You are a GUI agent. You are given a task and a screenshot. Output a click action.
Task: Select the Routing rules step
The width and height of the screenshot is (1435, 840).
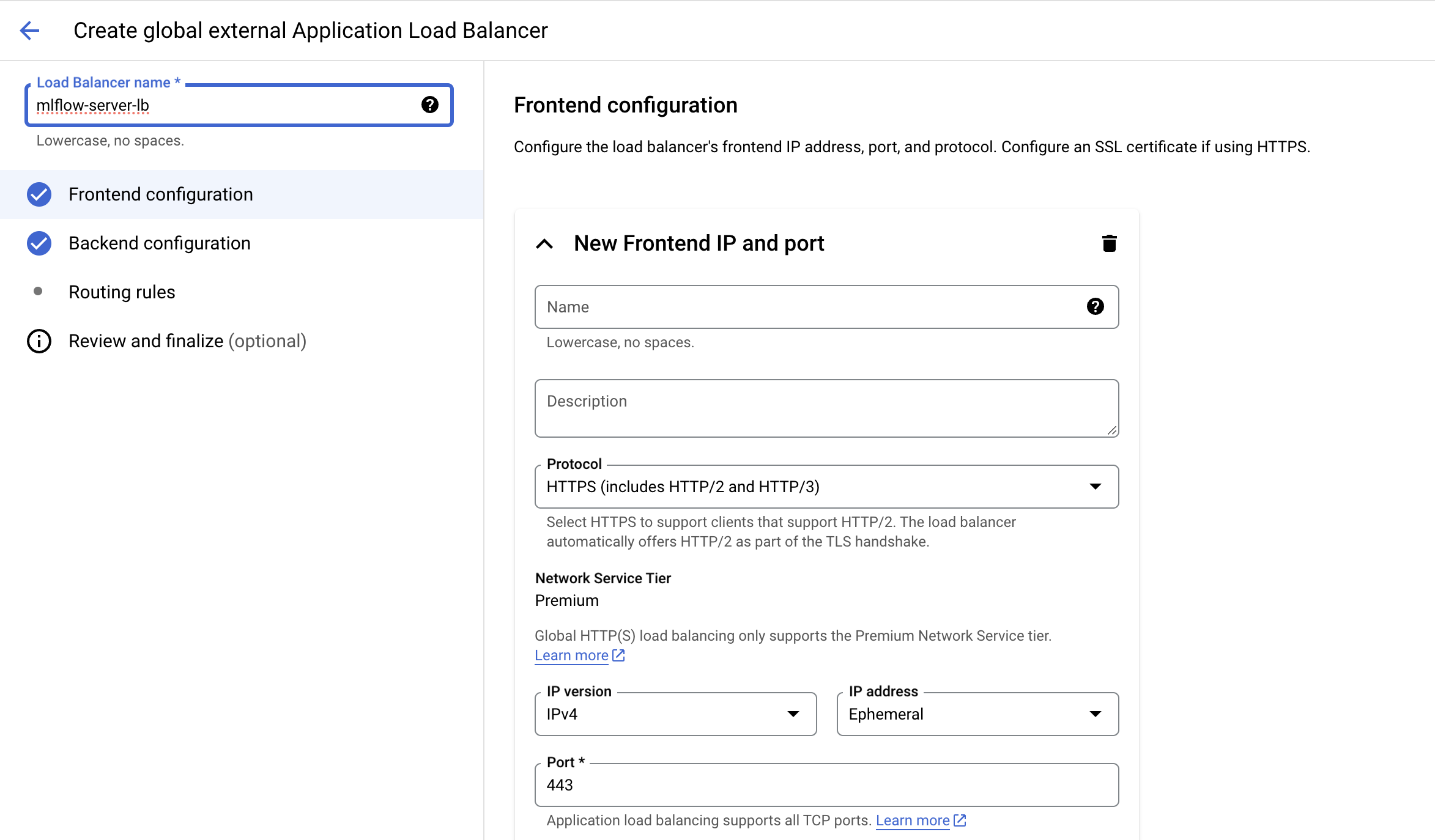(x=242, y=292)
